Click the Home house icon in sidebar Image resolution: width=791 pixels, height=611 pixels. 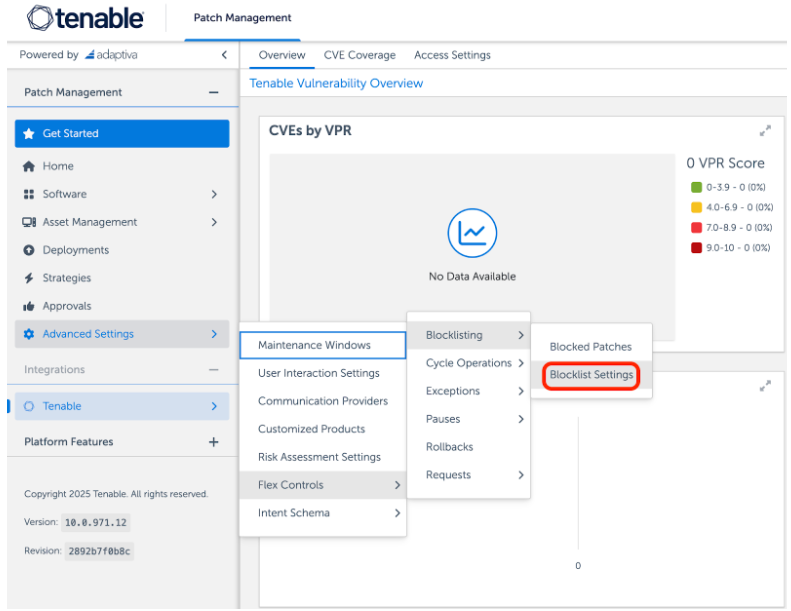coord(29,167)
